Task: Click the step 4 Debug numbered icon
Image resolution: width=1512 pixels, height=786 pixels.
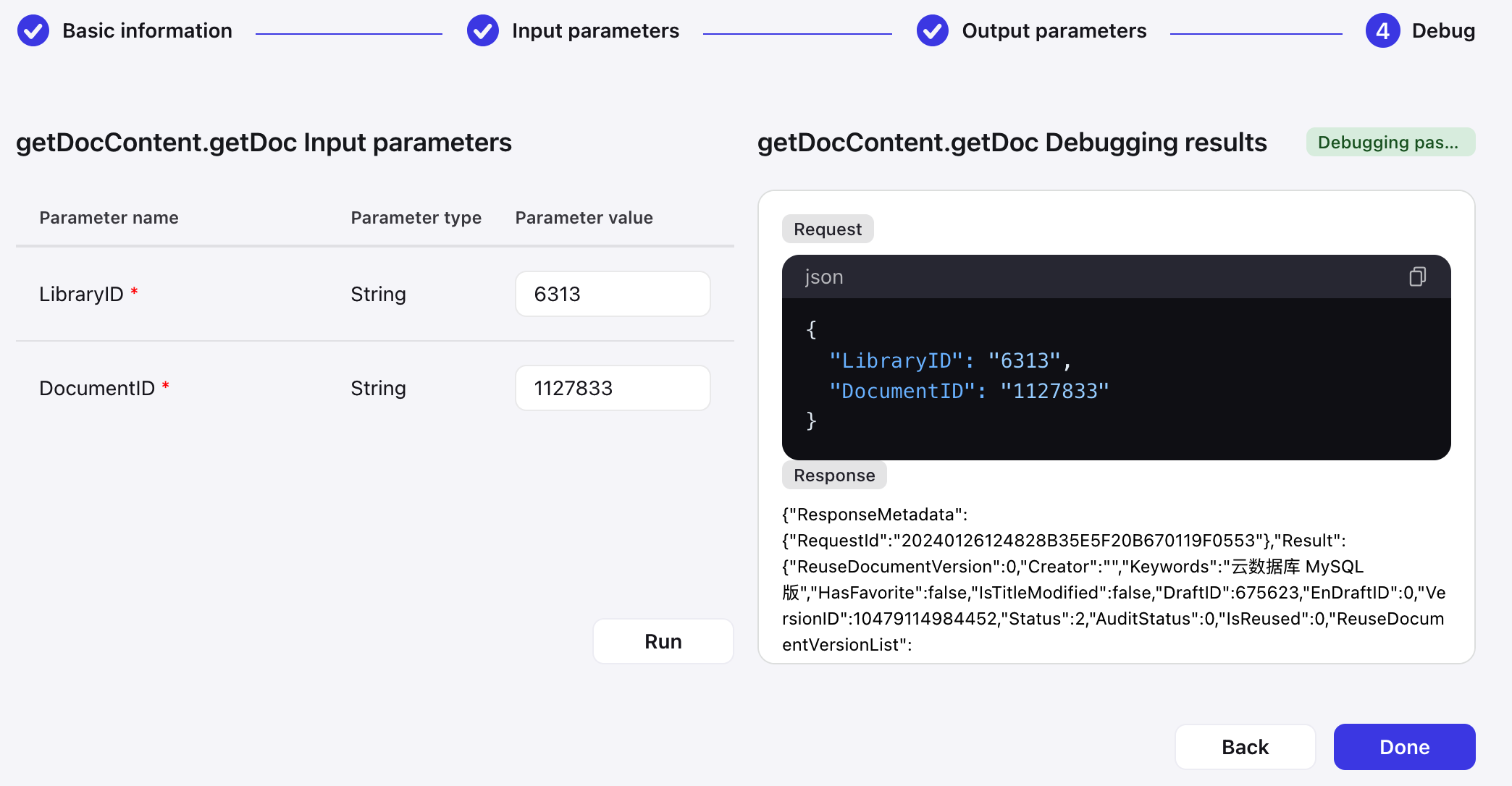Action: [x=1381, y=30]
